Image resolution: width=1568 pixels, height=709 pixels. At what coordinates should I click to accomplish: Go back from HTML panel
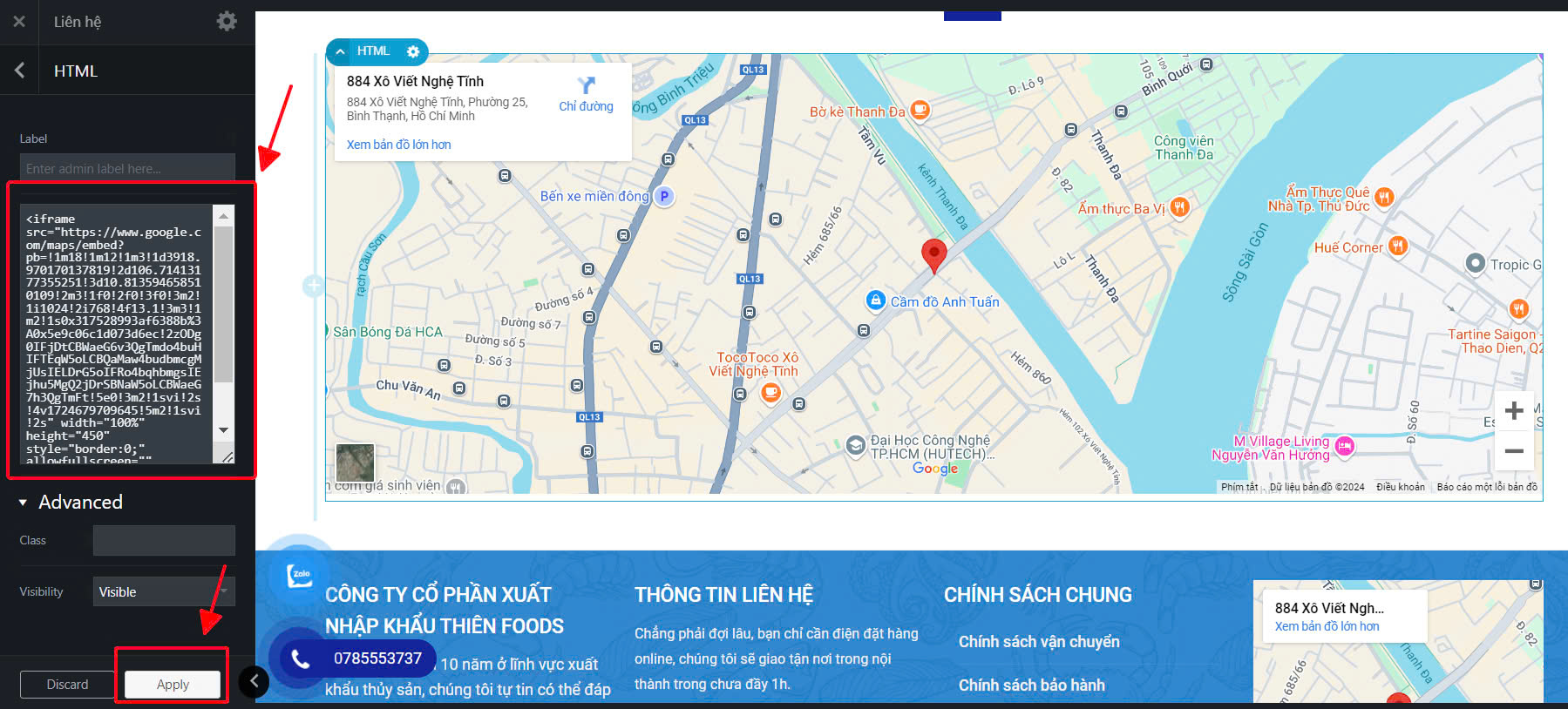tap(19, 71)
